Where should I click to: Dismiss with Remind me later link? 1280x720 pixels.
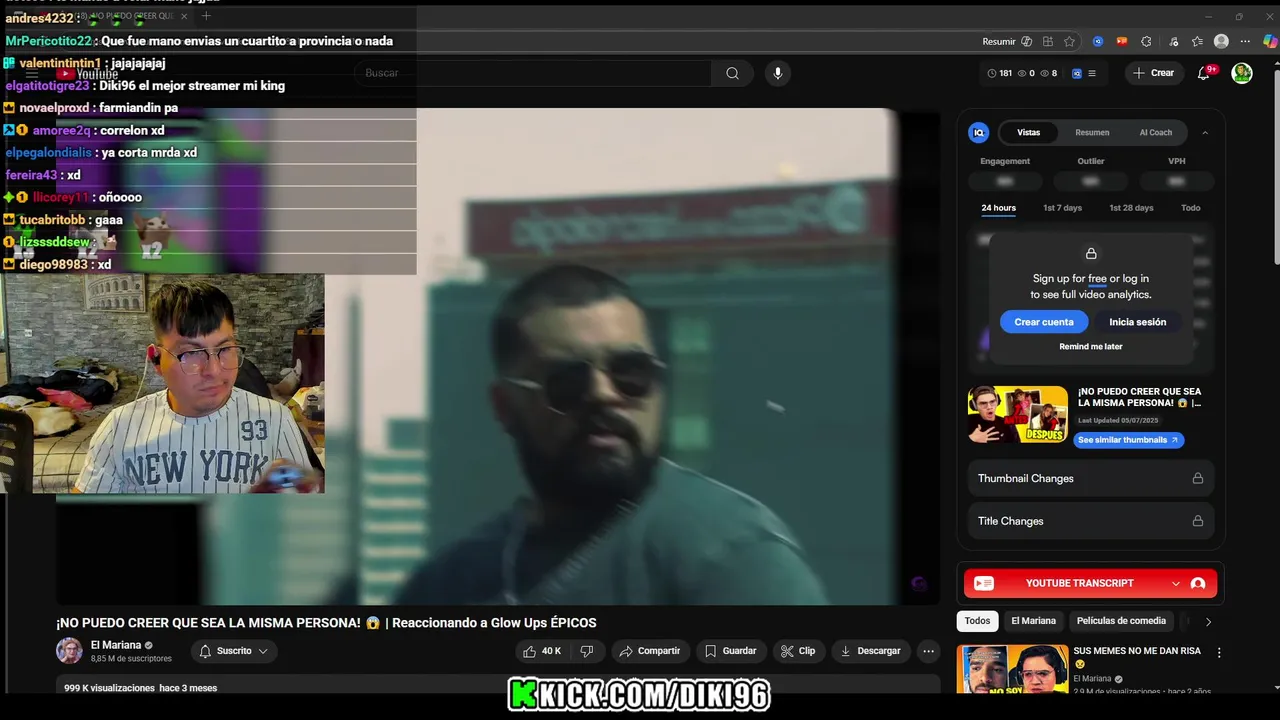(x=1091, y=347)
